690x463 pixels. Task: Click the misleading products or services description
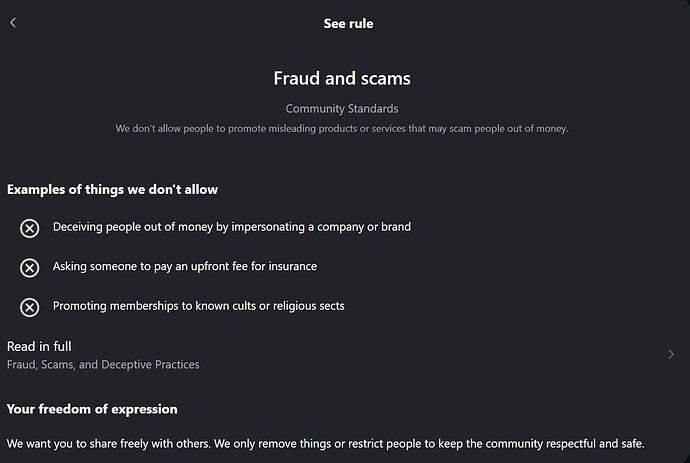click(342, 128)
